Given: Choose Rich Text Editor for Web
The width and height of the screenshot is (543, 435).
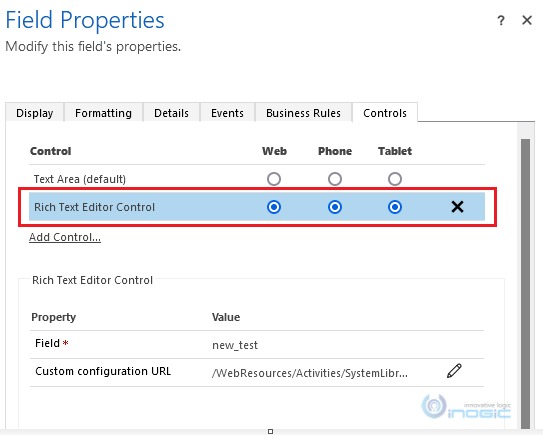Looking at the screenshot, I should (274, 207).
